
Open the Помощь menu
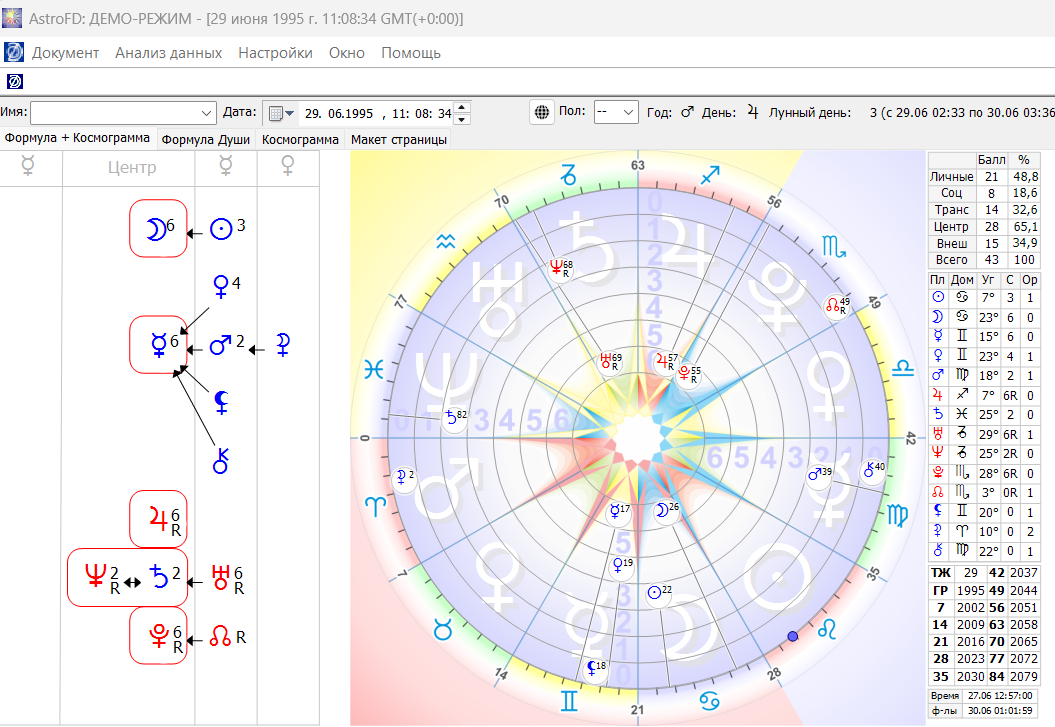(x=410, y=53)
